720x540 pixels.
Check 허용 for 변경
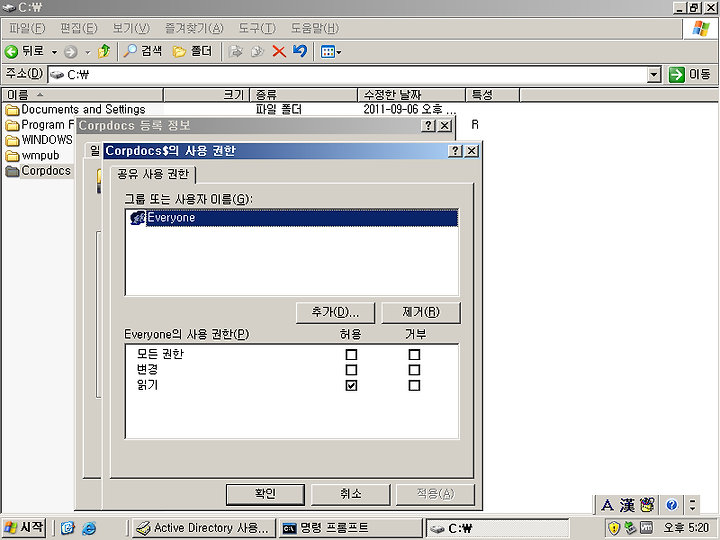tap(351, 370)
